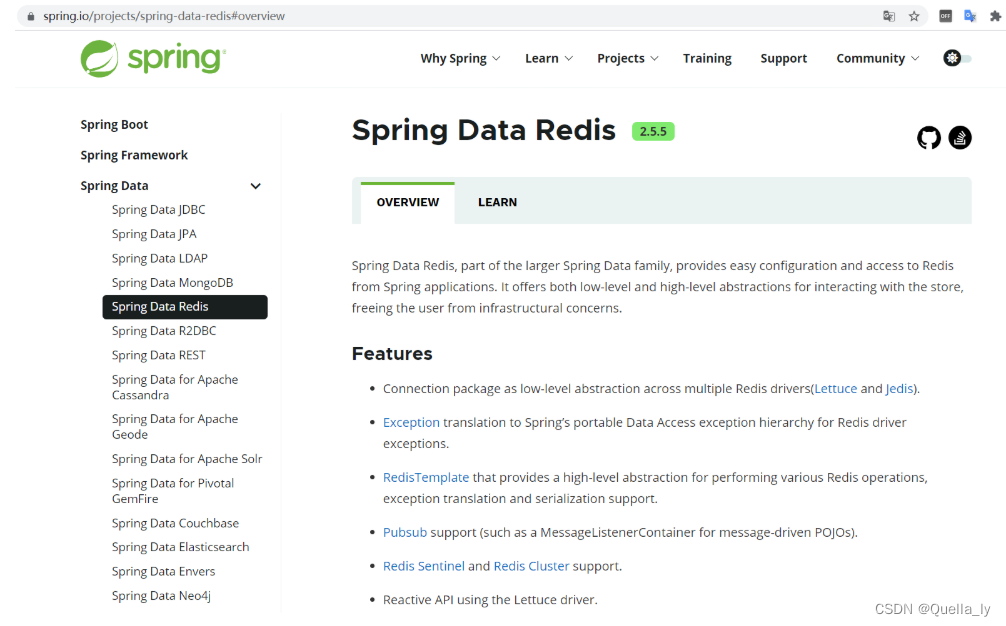Select Spring Data MongoDB in sidebar
The width and height of the screenshot is (1006, 626).
pyautogui.click(x=172, y=283)
